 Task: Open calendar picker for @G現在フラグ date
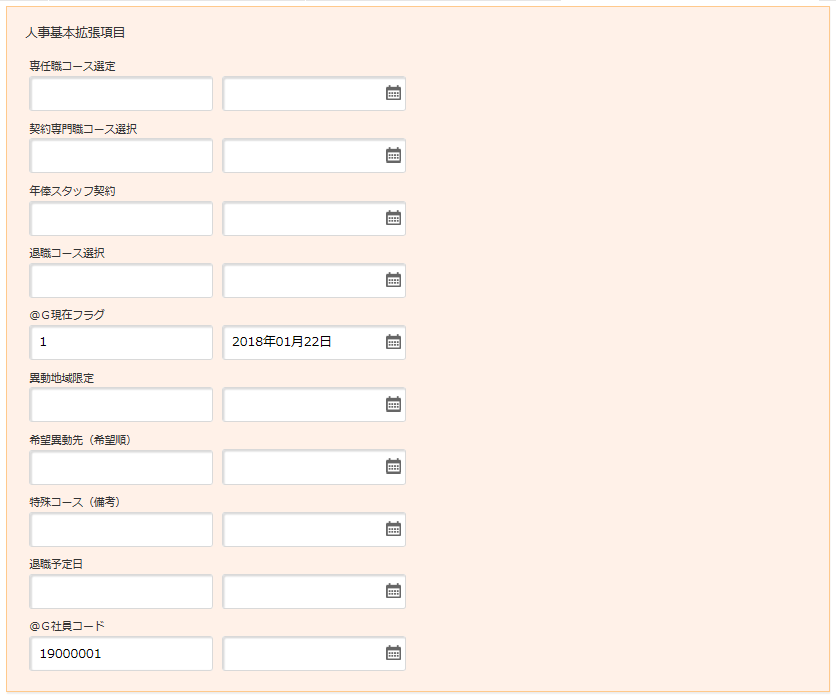(393, 342)
